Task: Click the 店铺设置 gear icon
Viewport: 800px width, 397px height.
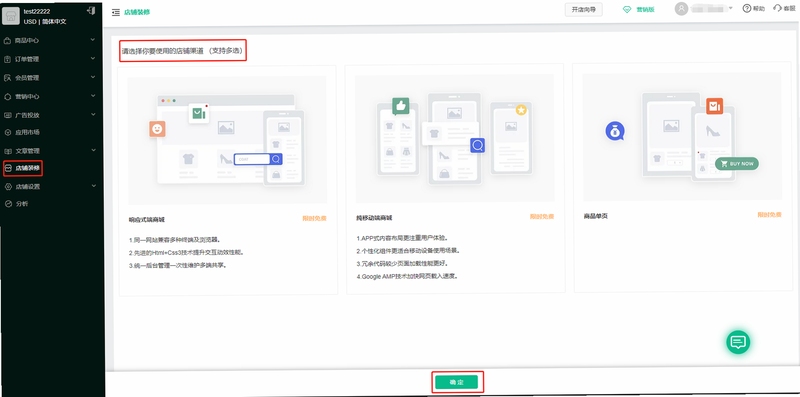Action: click(8, 187)
